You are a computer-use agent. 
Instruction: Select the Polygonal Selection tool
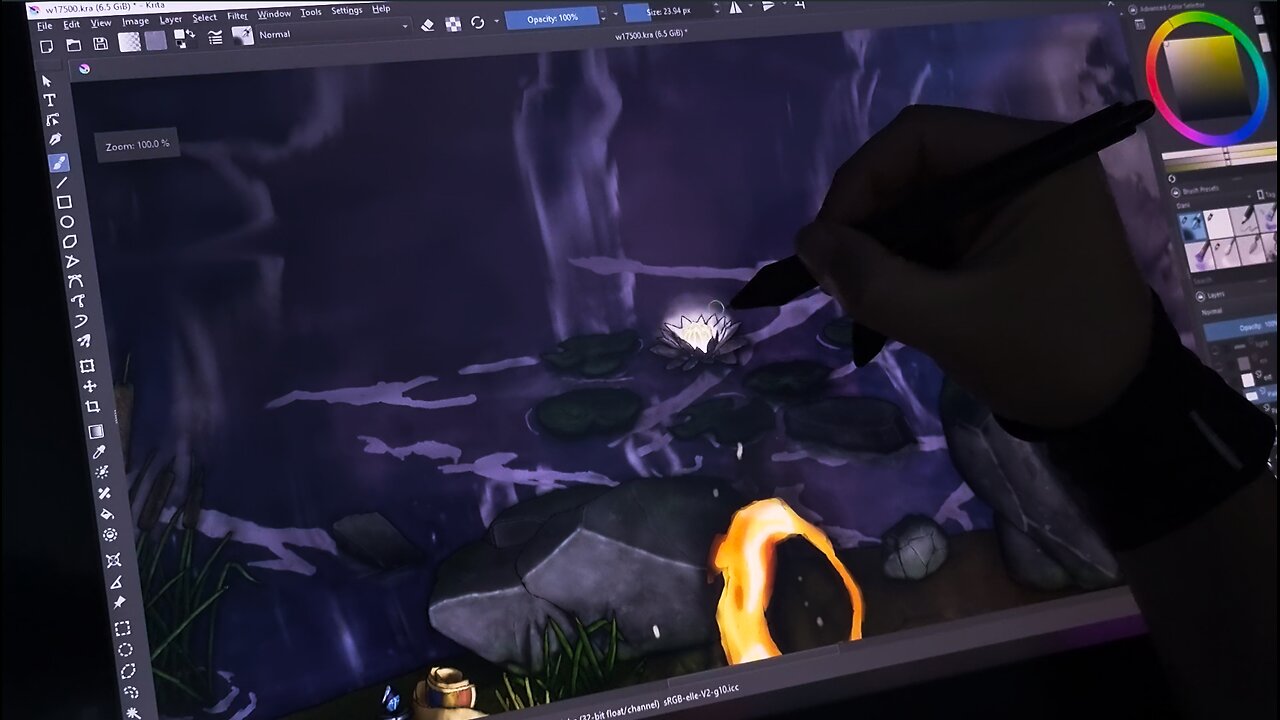128,670
